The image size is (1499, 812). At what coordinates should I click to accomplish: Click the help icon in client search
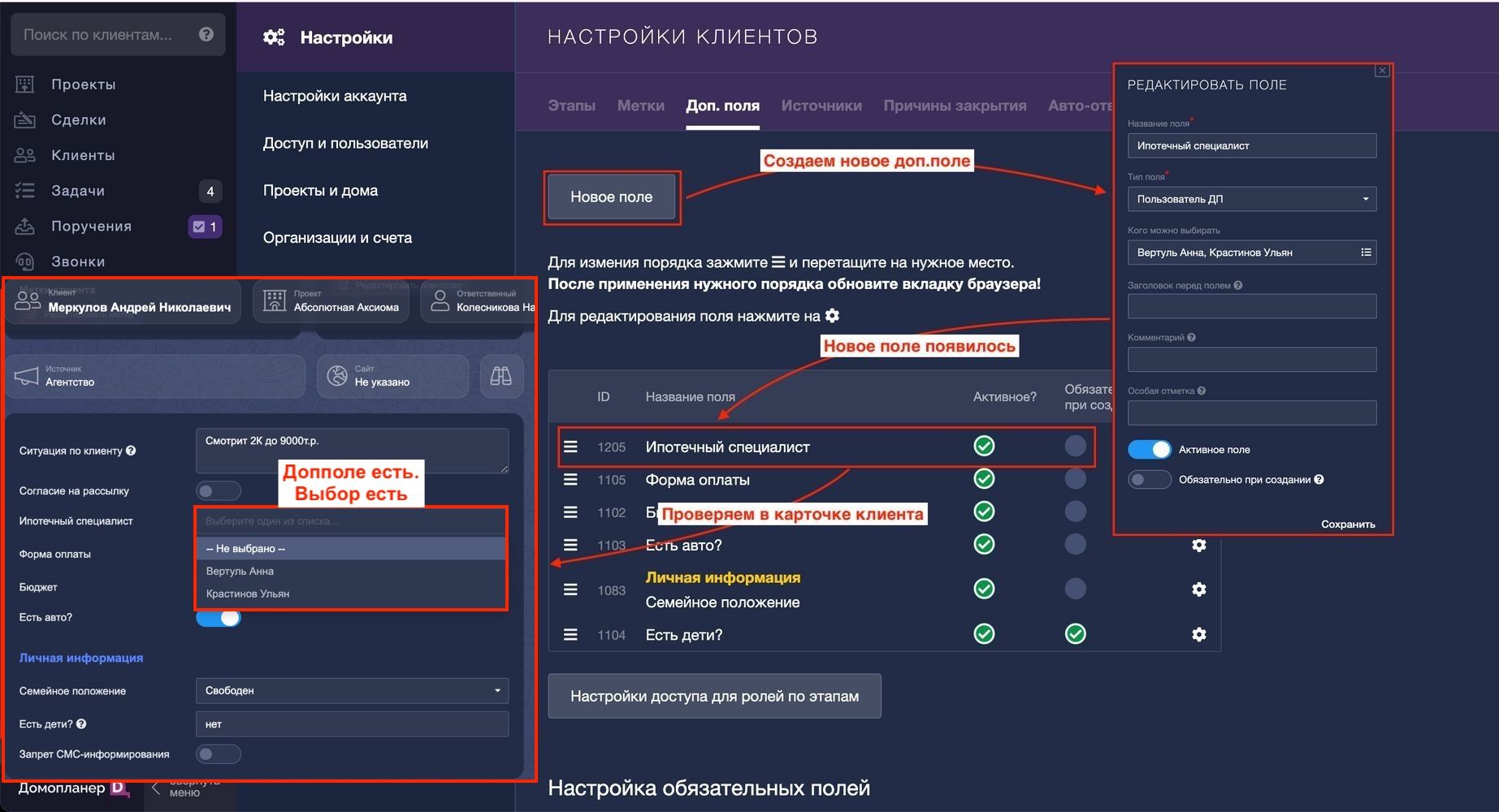pyautogui.click(x=206, y=34)
